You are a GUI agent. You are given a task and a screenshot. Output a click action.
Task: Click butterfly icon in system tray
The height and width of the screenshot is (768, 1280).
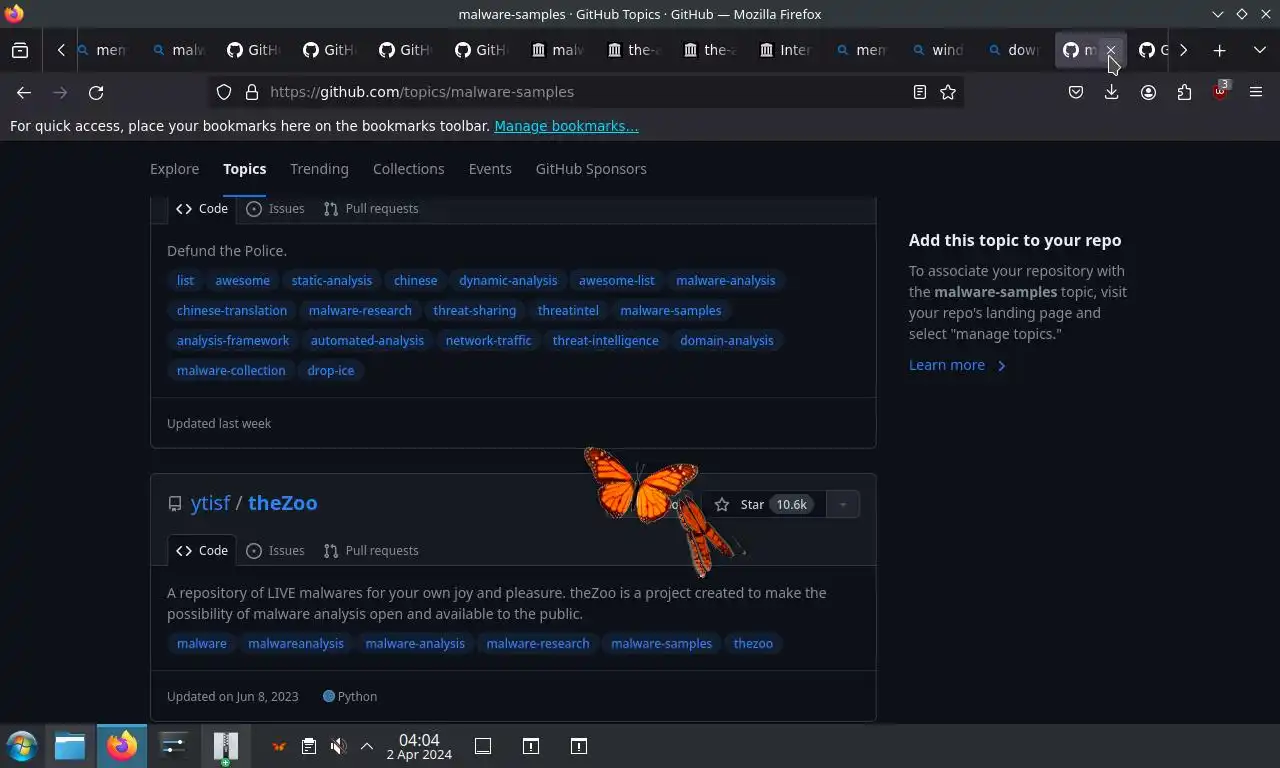tap(279, 746)
